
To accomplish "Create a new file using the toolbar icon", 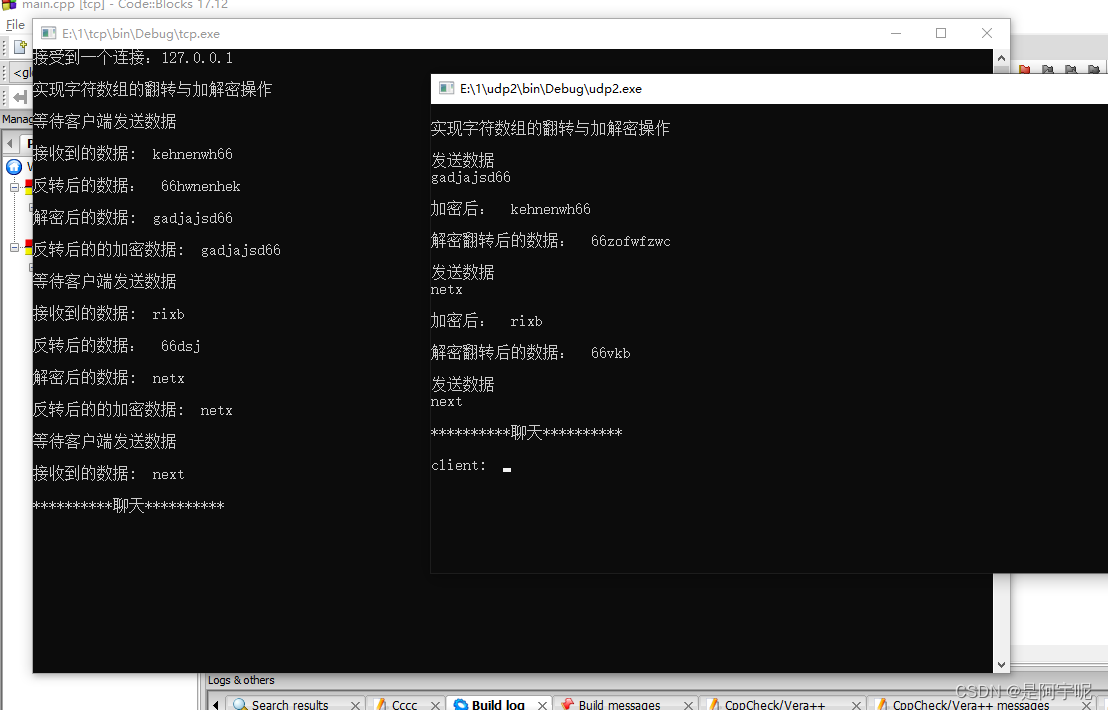I will click(19, 46).
